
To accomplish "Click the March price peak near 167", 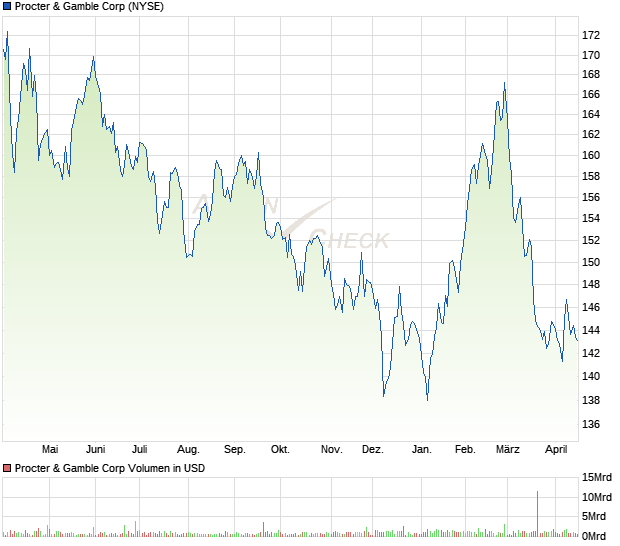I will click(x=504, y=84).
